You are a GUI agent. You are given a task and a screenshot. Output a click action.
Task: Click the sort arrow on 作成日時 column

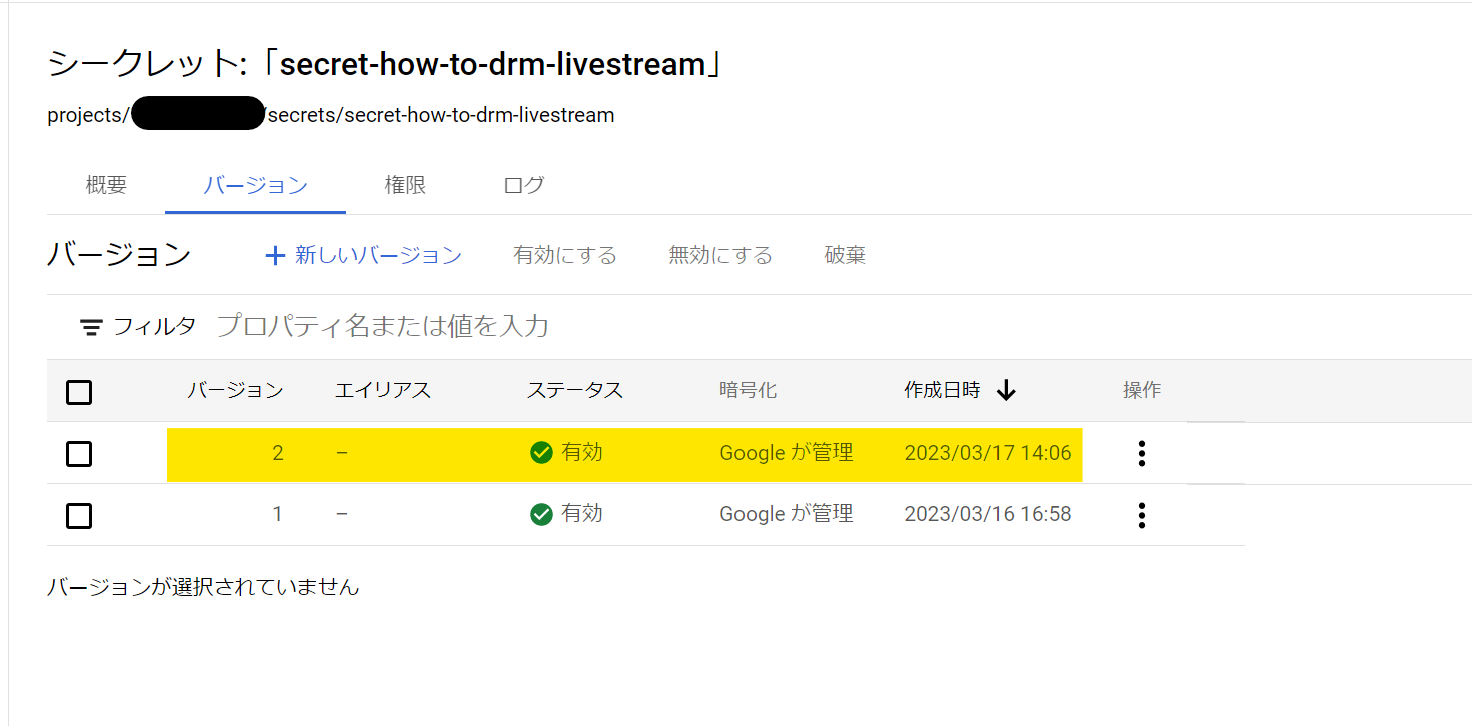point(1006,390)
